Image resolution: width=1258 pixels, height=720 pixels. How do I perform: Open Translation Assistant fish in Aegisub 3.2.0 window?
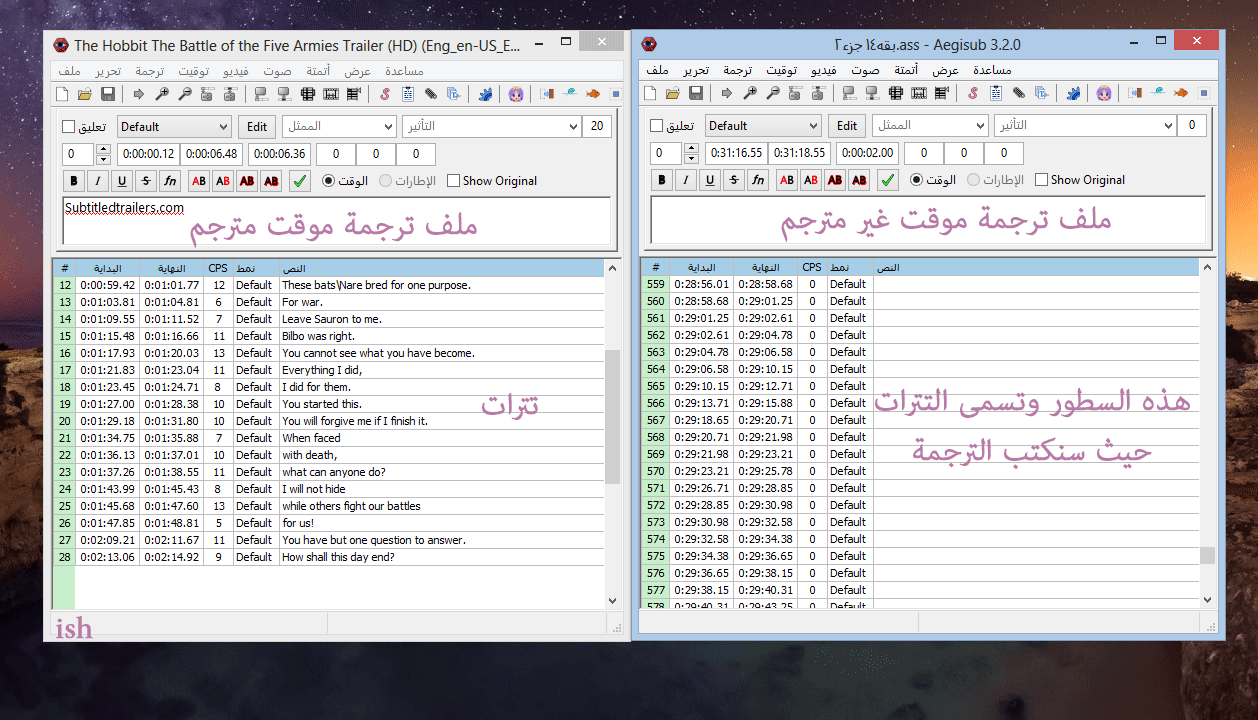[x=1181, y=93]
